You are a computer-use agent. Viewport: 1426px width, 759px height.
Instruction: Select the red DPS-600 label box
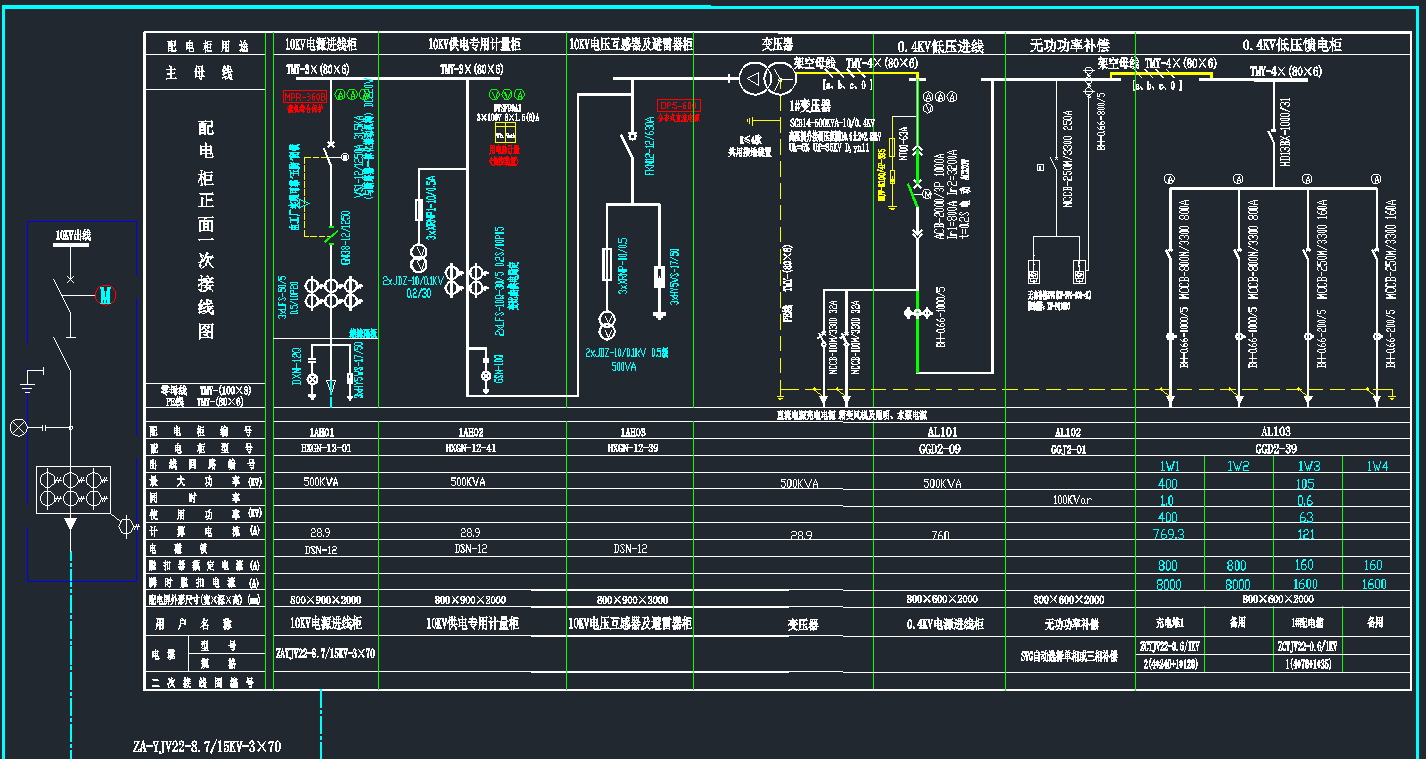coord(678,105)
